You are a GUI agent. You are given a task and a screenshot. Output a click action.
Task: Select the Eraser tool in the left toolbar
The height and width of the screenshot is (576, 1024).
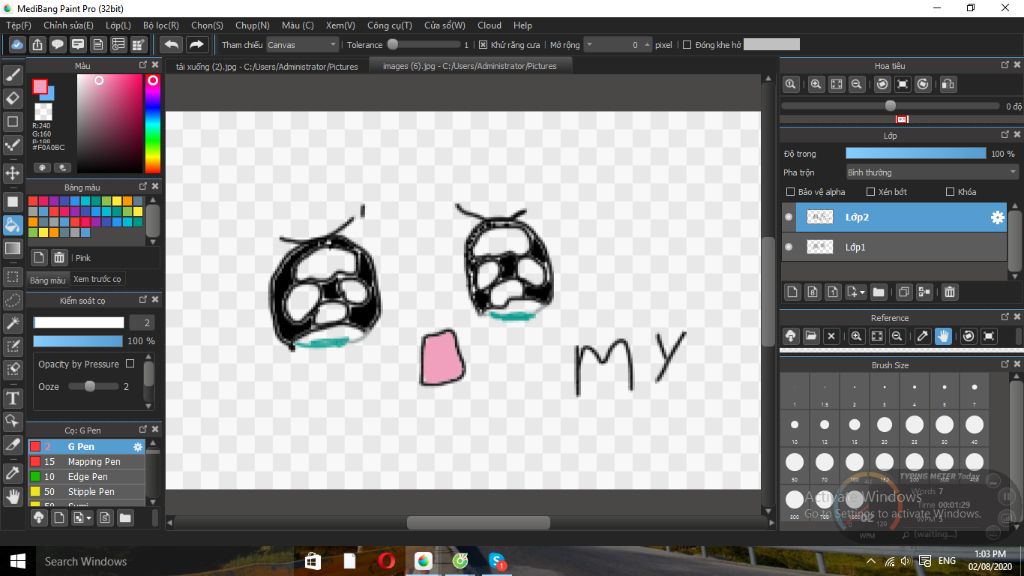pyautogui.click(x=12, y=99)
